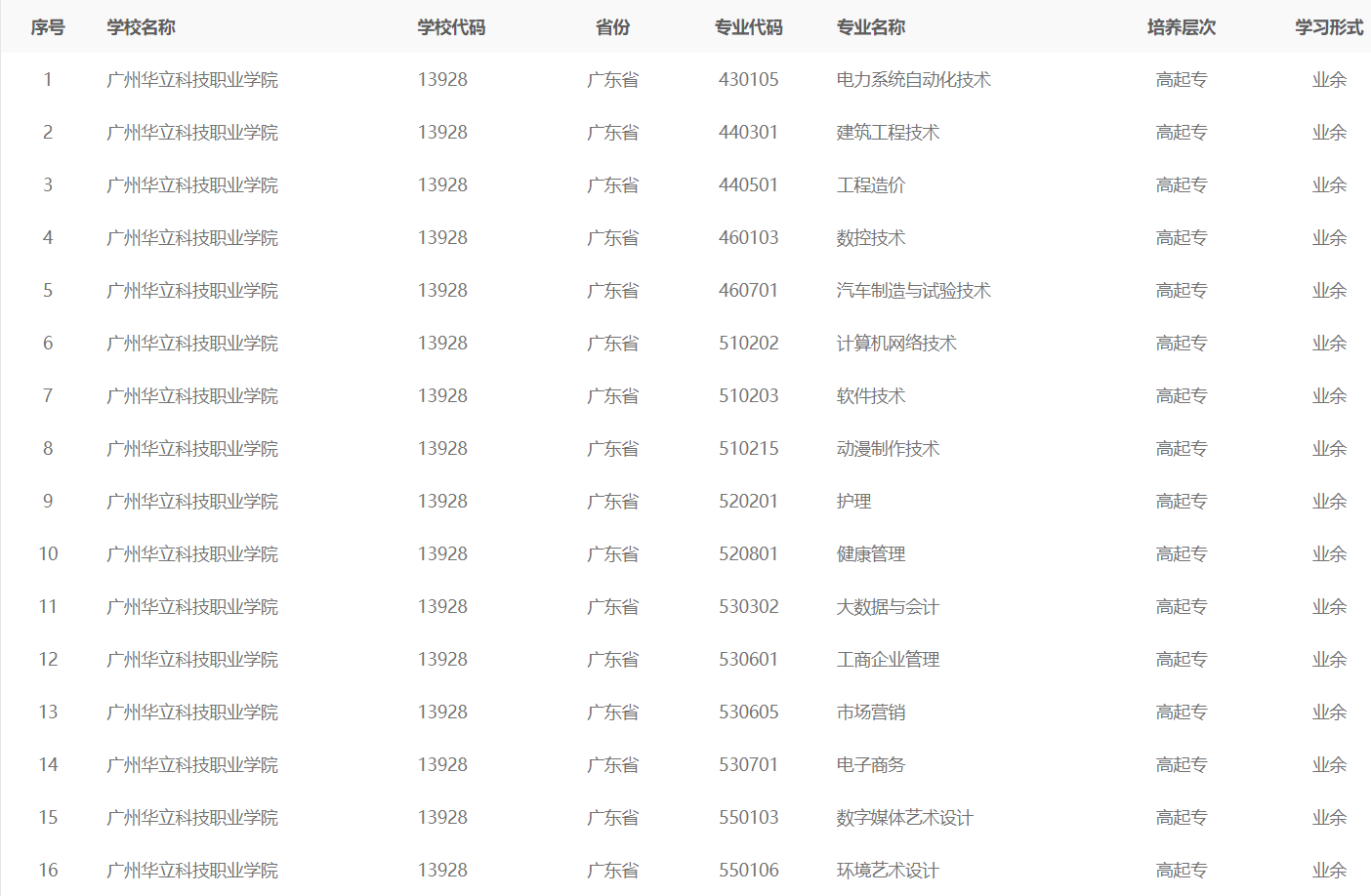Image resolution: width=1371 pixels, height=896 pixels.
Task: Click major code 530601
Action: click(749, 660)
